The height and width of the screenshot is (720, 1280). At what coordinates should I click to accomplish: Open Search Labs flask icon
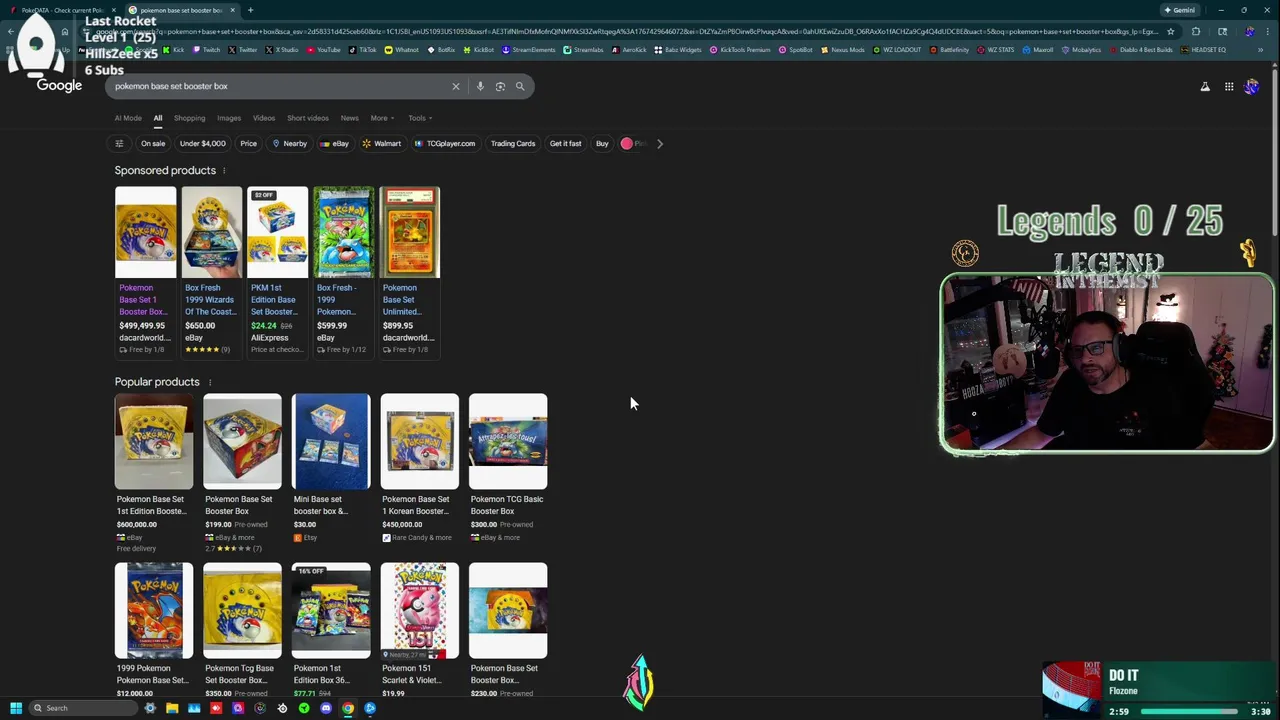click(1205, 87)
